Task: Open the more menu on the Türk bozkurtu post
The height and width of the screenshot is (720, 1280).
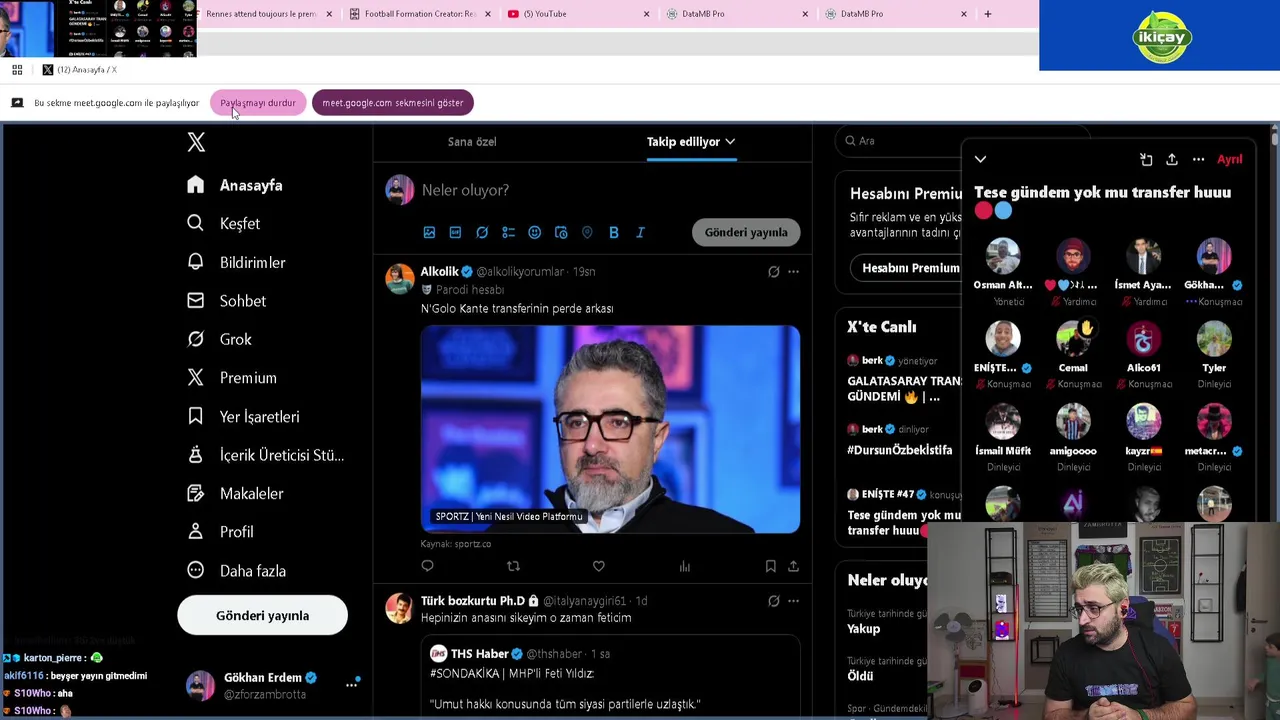Action: (x=793, y=601)
